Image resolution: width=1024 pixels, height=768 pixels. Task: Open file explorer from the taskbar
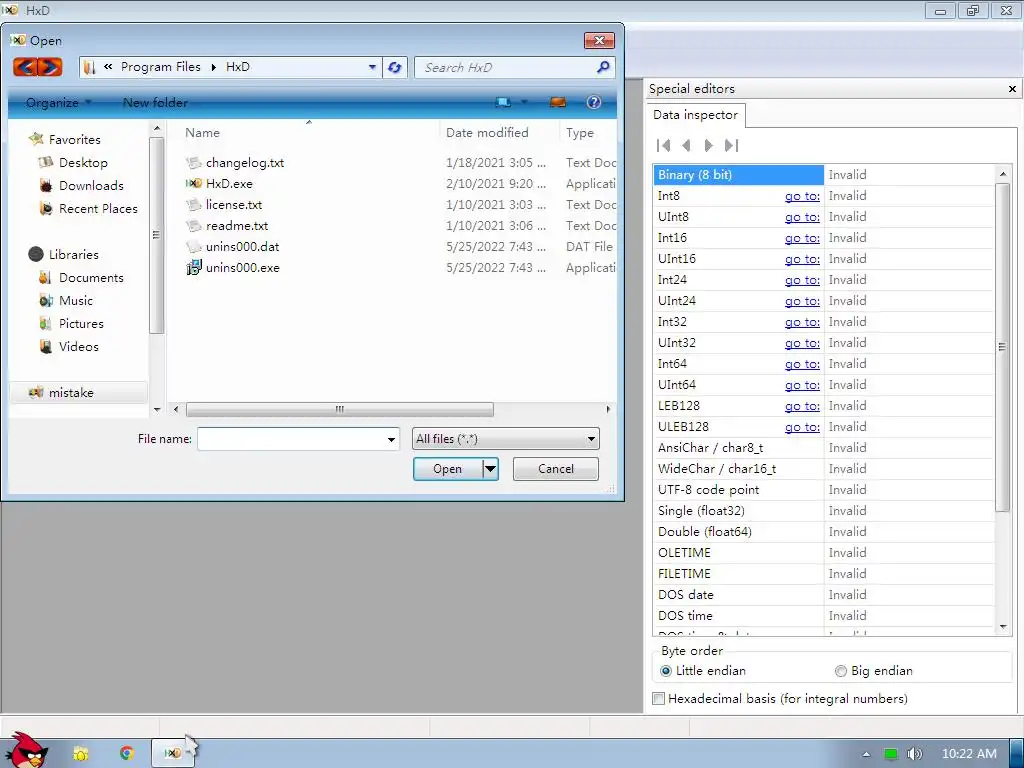pos(80,754)
